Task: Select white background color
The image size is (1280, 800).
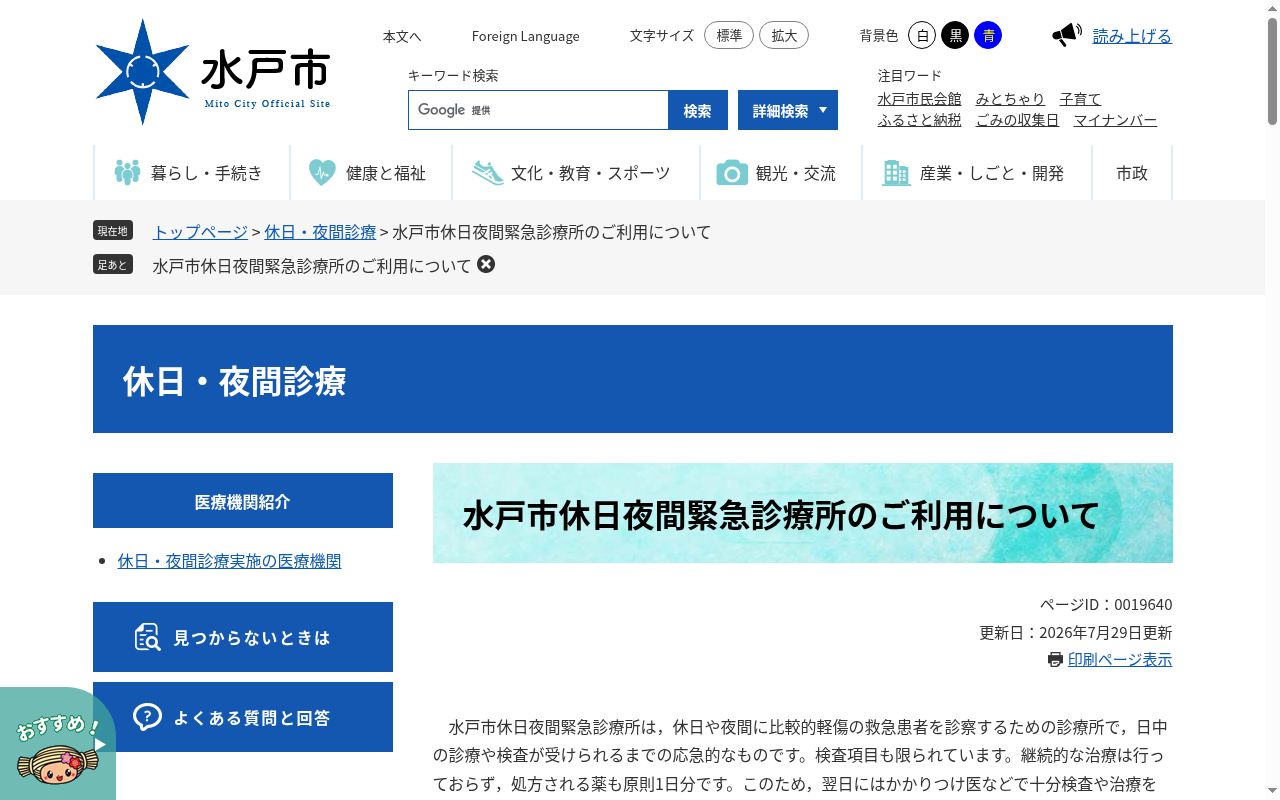Action: (x=922, y=36)
